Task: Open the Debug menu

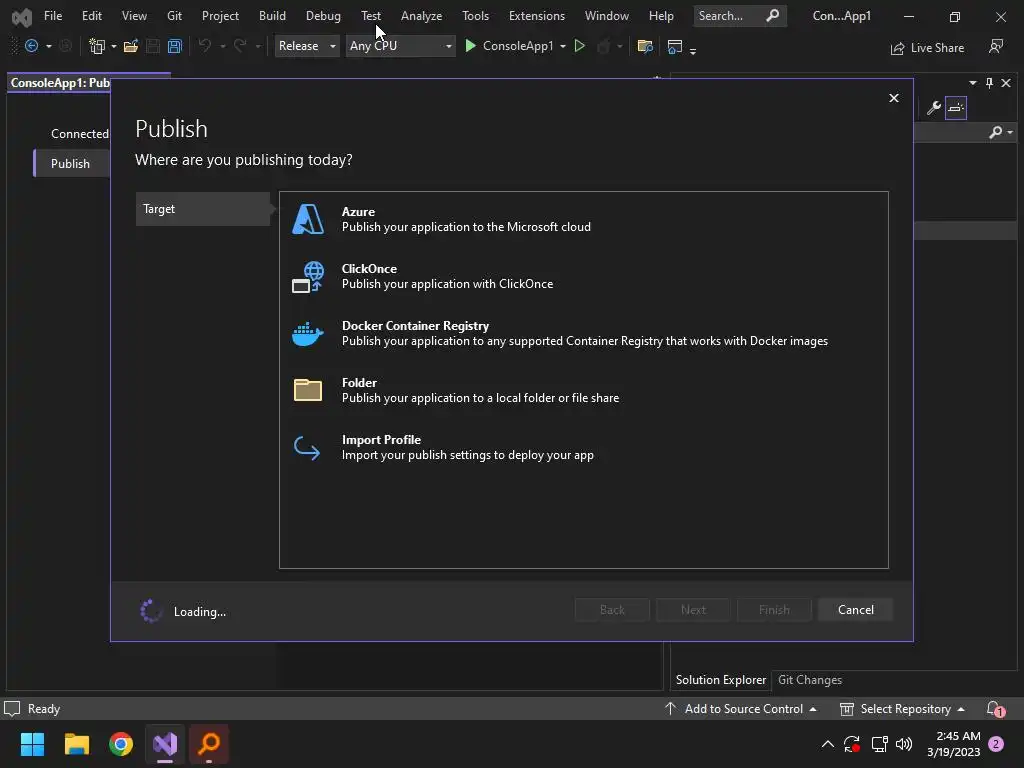Action: tap(323, 16)
